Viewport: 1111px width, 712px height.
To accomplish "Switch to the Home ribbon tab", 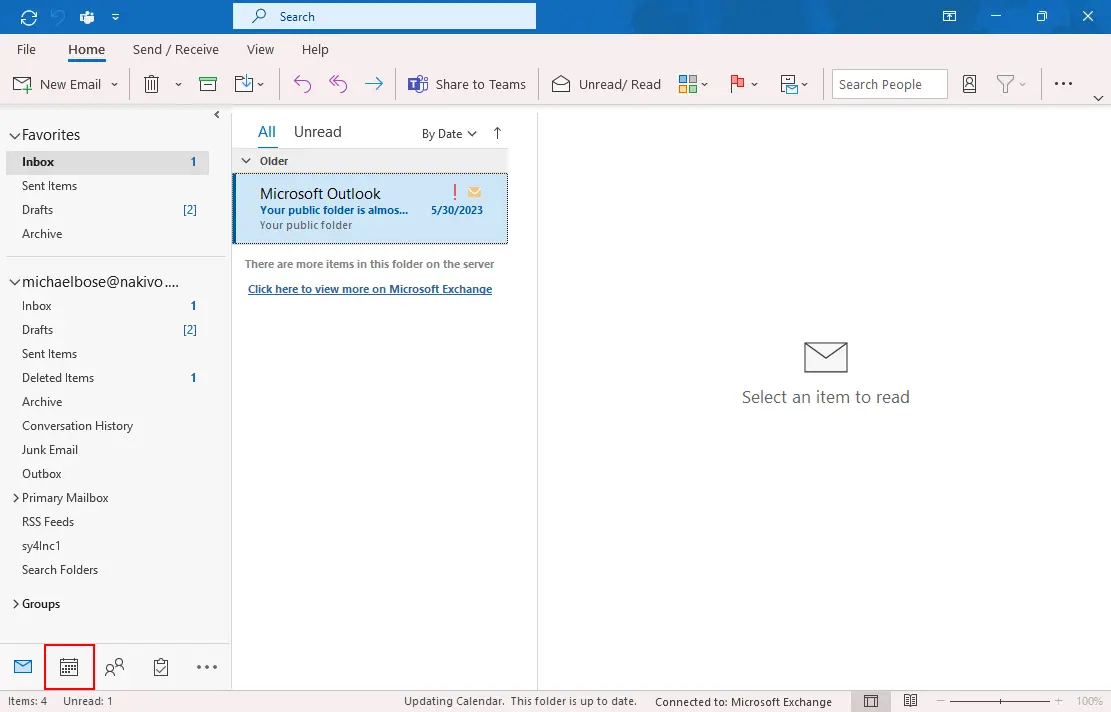I will pyautogui.click(x=86, y=50).
